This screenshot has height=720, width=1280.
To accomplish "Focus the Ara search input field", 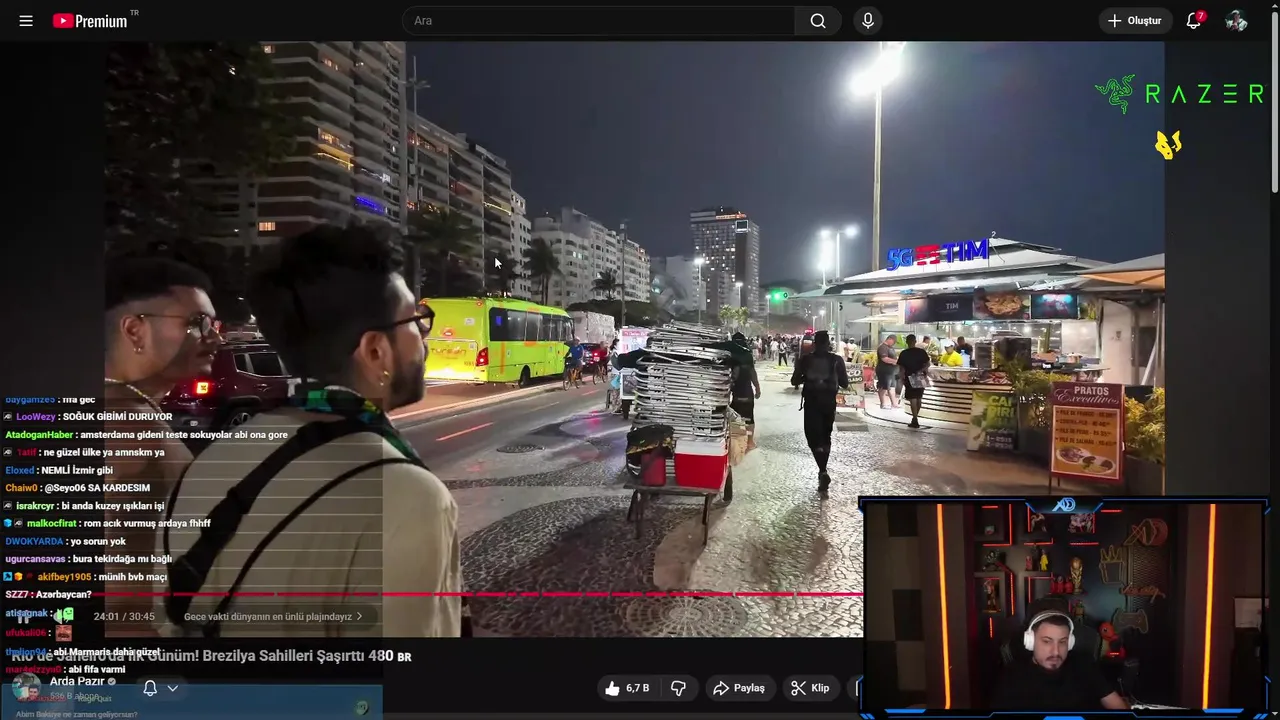I will coord(598,21).
